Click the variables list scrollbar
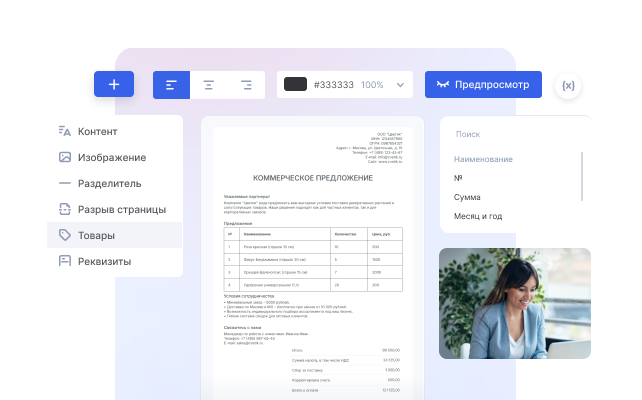The height and width of the screenshot is (400, 642). point(582,176)
